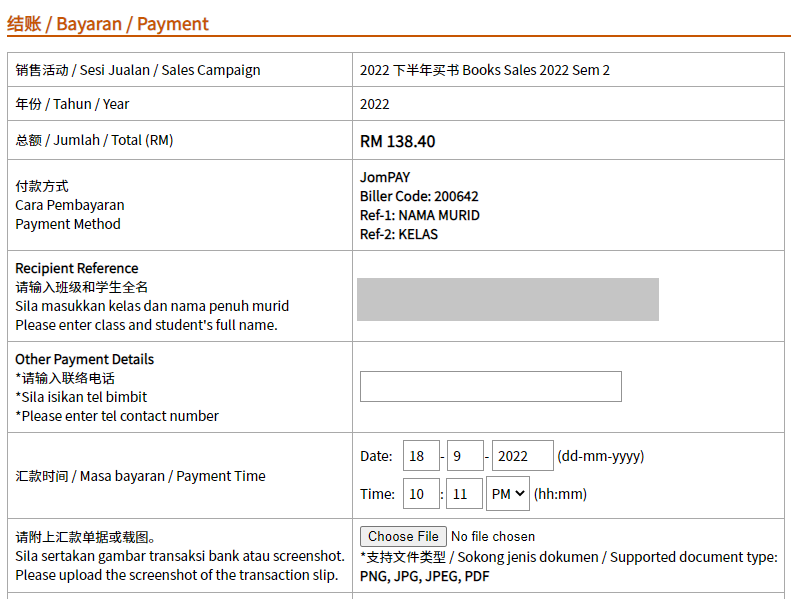Click the Other Payment Details label

tap(85, 359)
